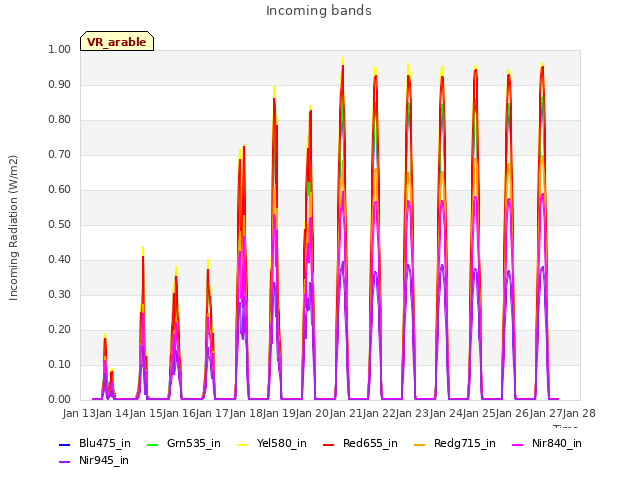Click the Jan 26 x-axis date label
The height and width of the screenshot is (480, 640).
pyautogui.click(x=512, y=413)
